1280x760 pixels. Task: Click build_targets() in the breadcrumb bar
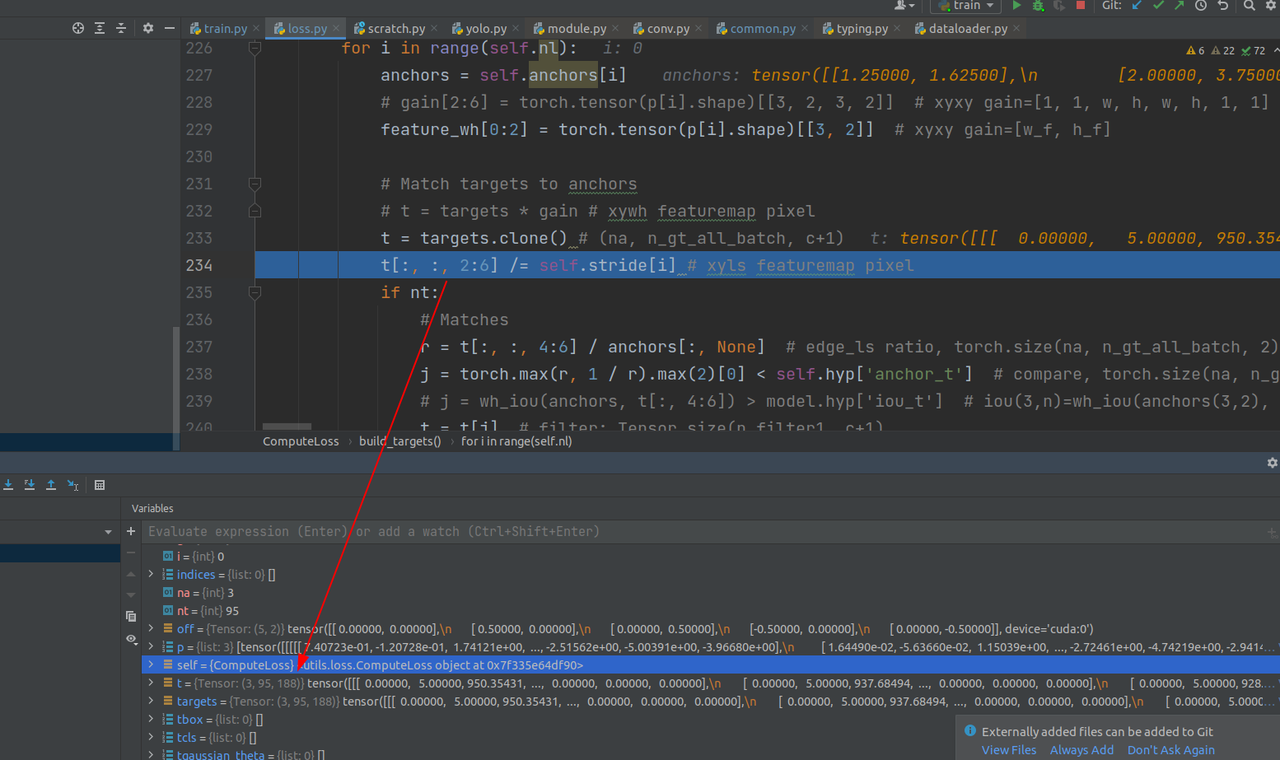pos(400,441)
